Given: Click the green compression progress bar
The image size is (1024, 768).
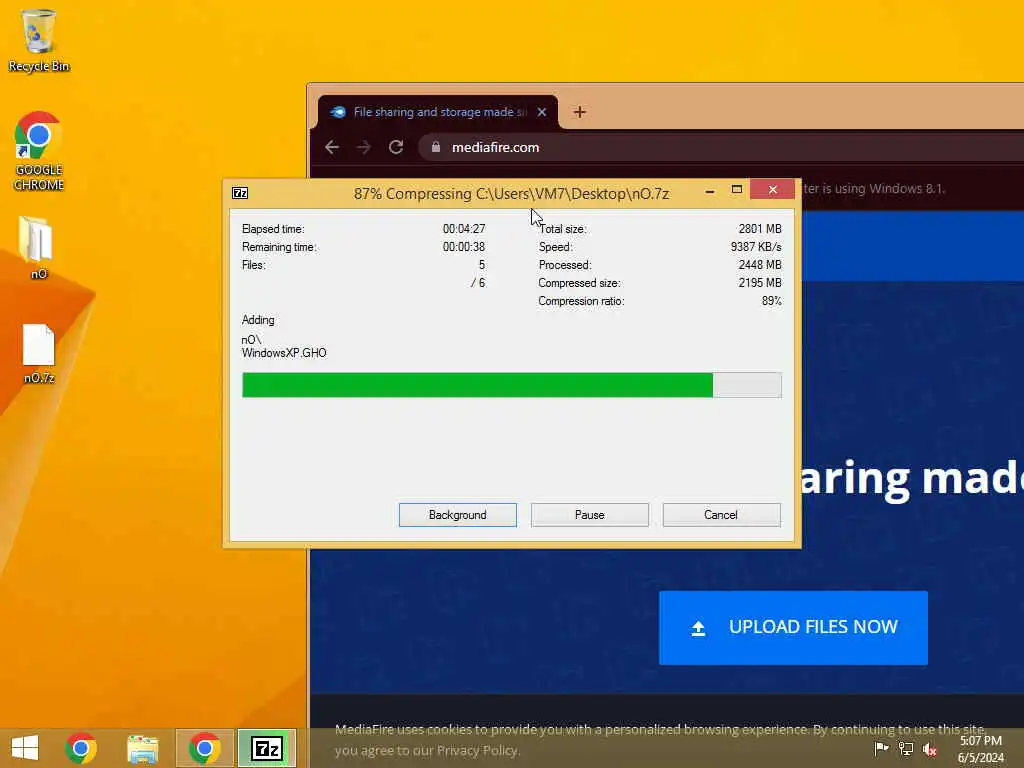Looking at the screenshot, I should pos(511,385).
